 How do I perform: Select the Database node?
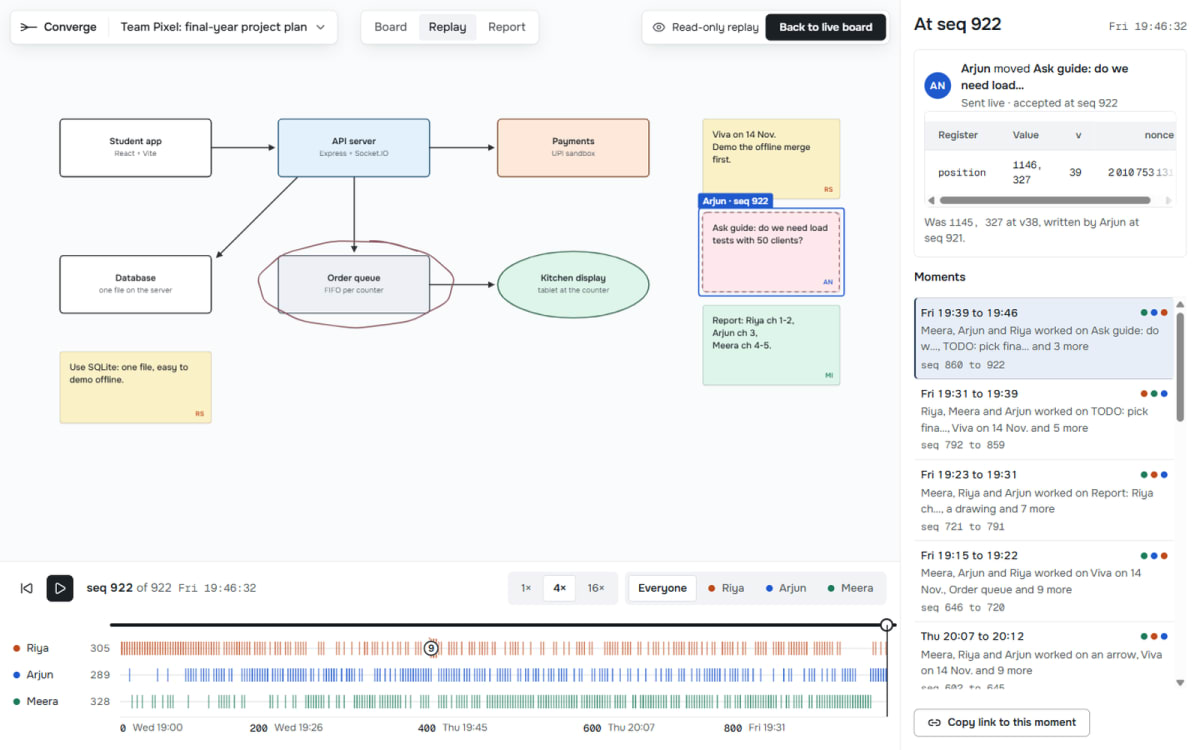pos(135,284)
